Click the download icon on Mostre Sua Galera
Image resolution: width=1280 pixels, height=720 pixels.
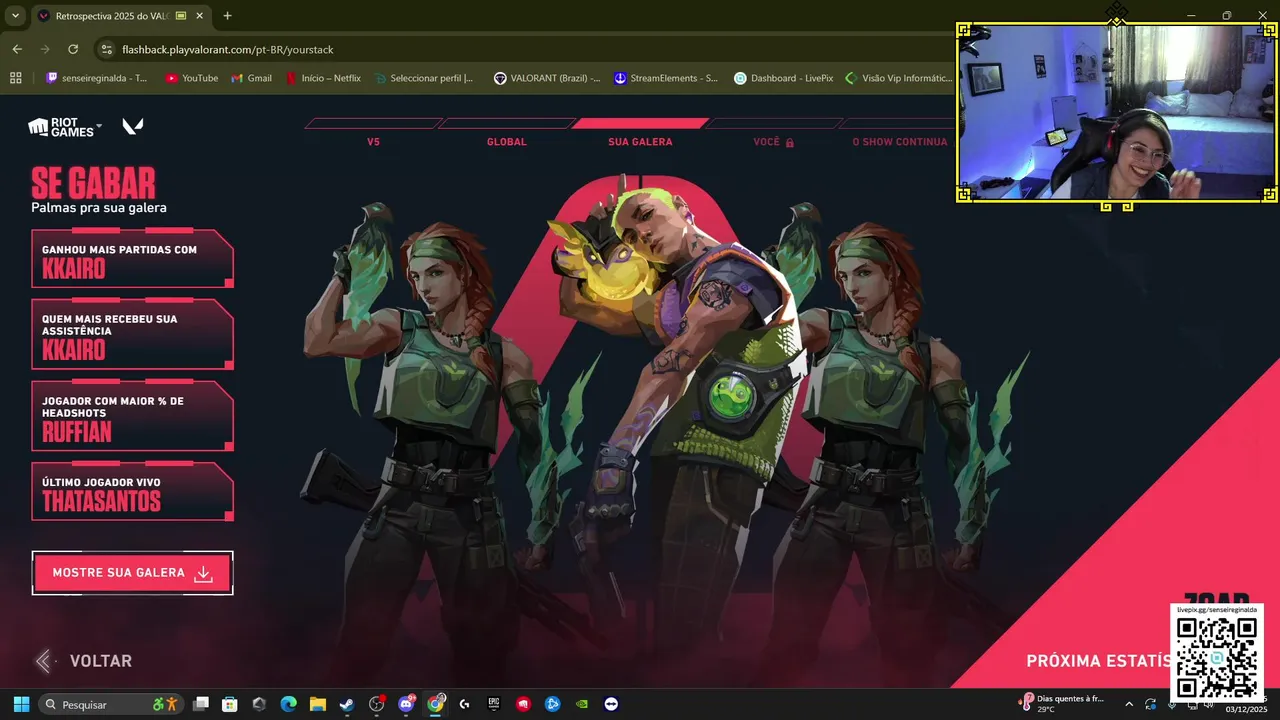(203, 573)
